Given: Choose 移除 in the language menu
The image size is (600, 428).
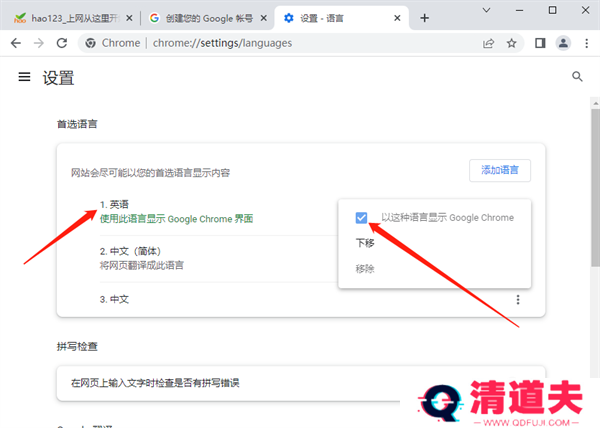Looking at the screenshot, I should (365, 269).
